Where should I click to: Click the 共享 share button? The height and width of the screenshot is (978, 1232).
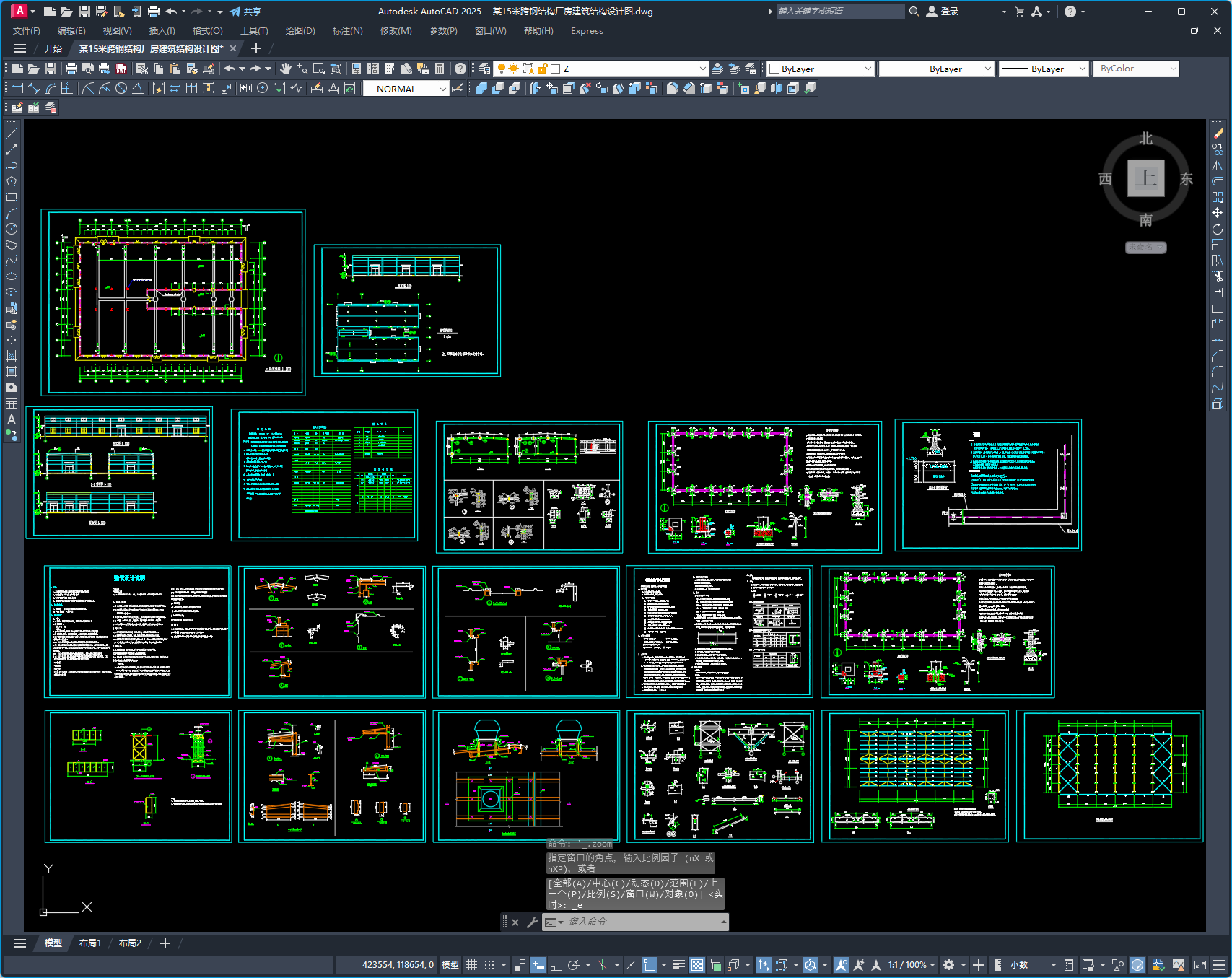tap(245, 12)
